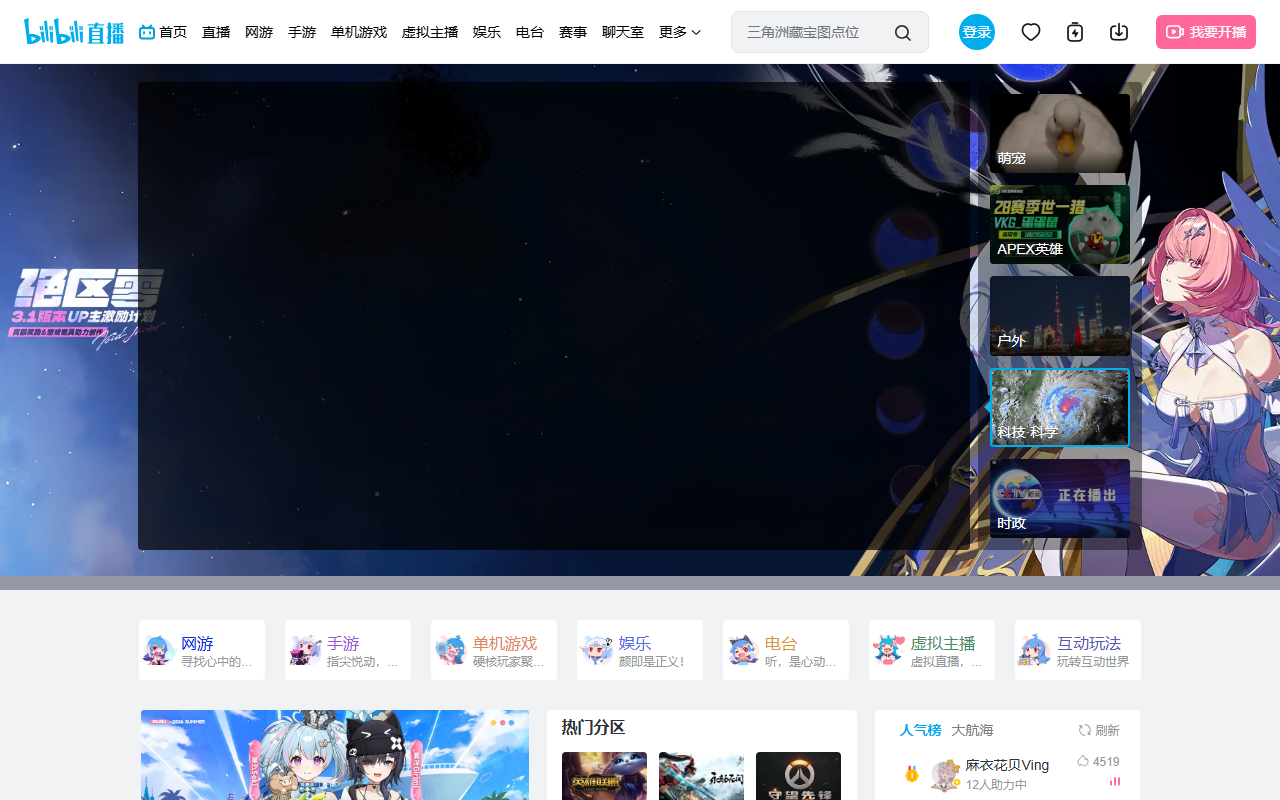Screen dimensions: 1280x800
Task: Click the 热门分区 heading
Action: (x=593, y=728)
